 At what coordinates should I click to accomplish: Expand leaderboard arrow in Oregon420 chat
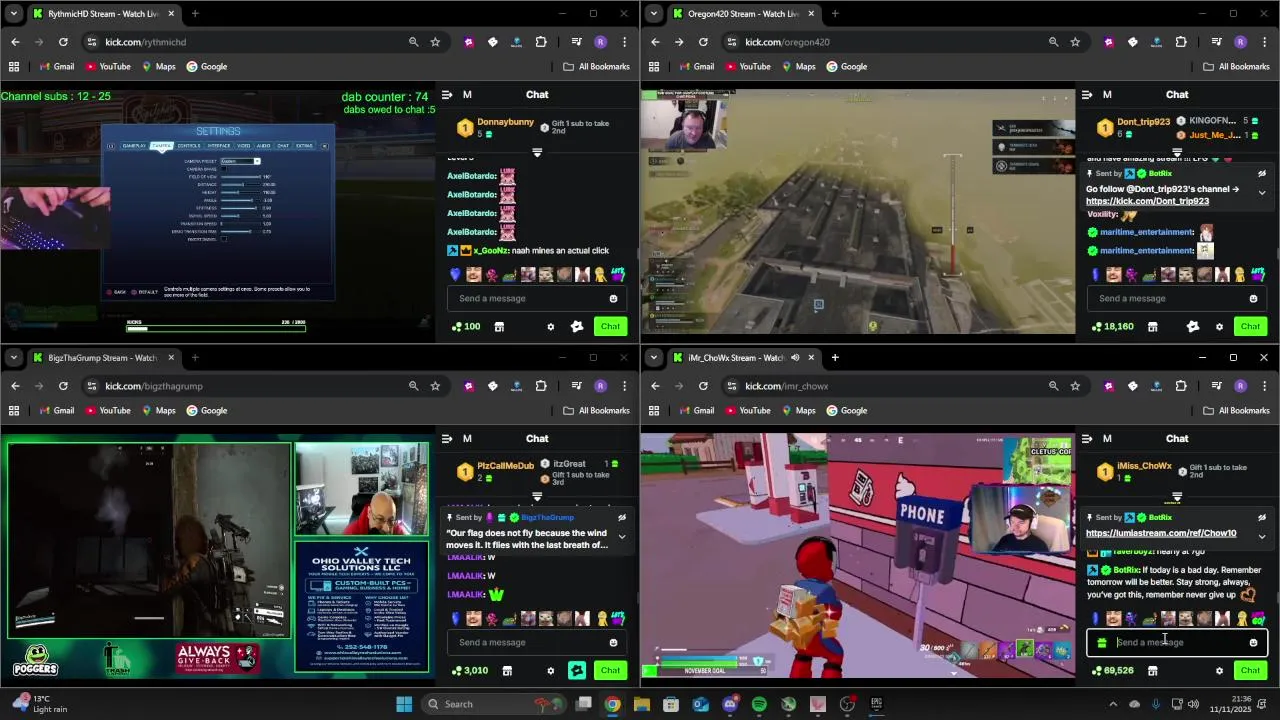click(x=1177, y=153)
